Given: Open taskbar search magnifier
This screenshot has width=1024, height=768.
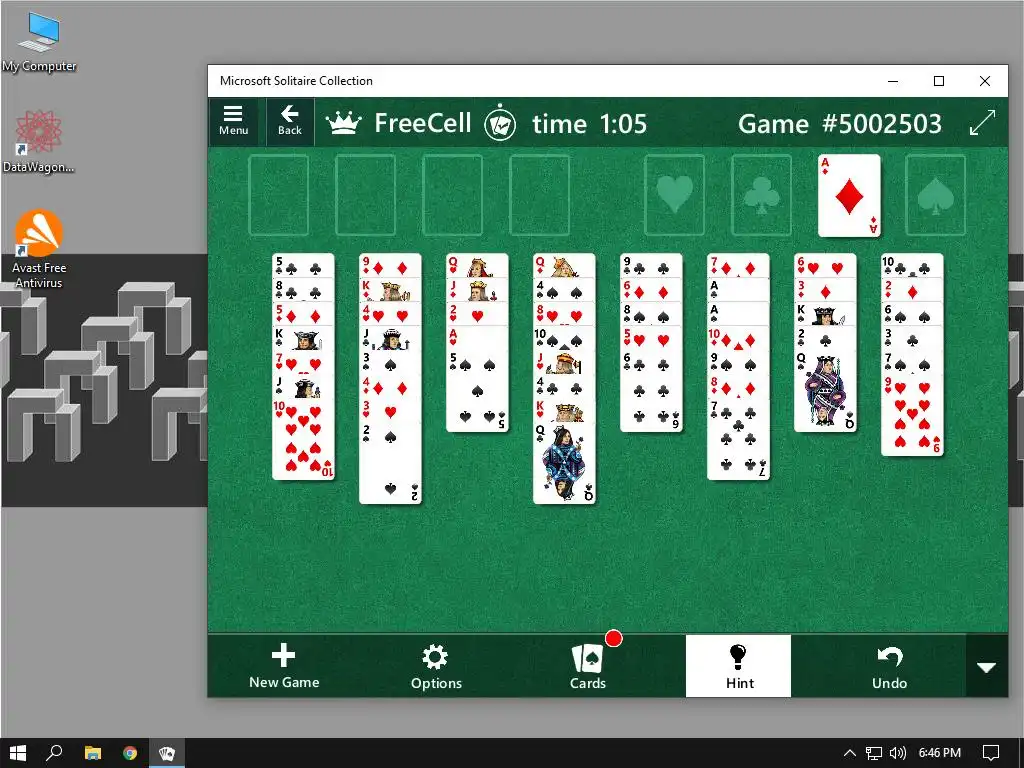Looking at the screenshot, I should point(54,753).
